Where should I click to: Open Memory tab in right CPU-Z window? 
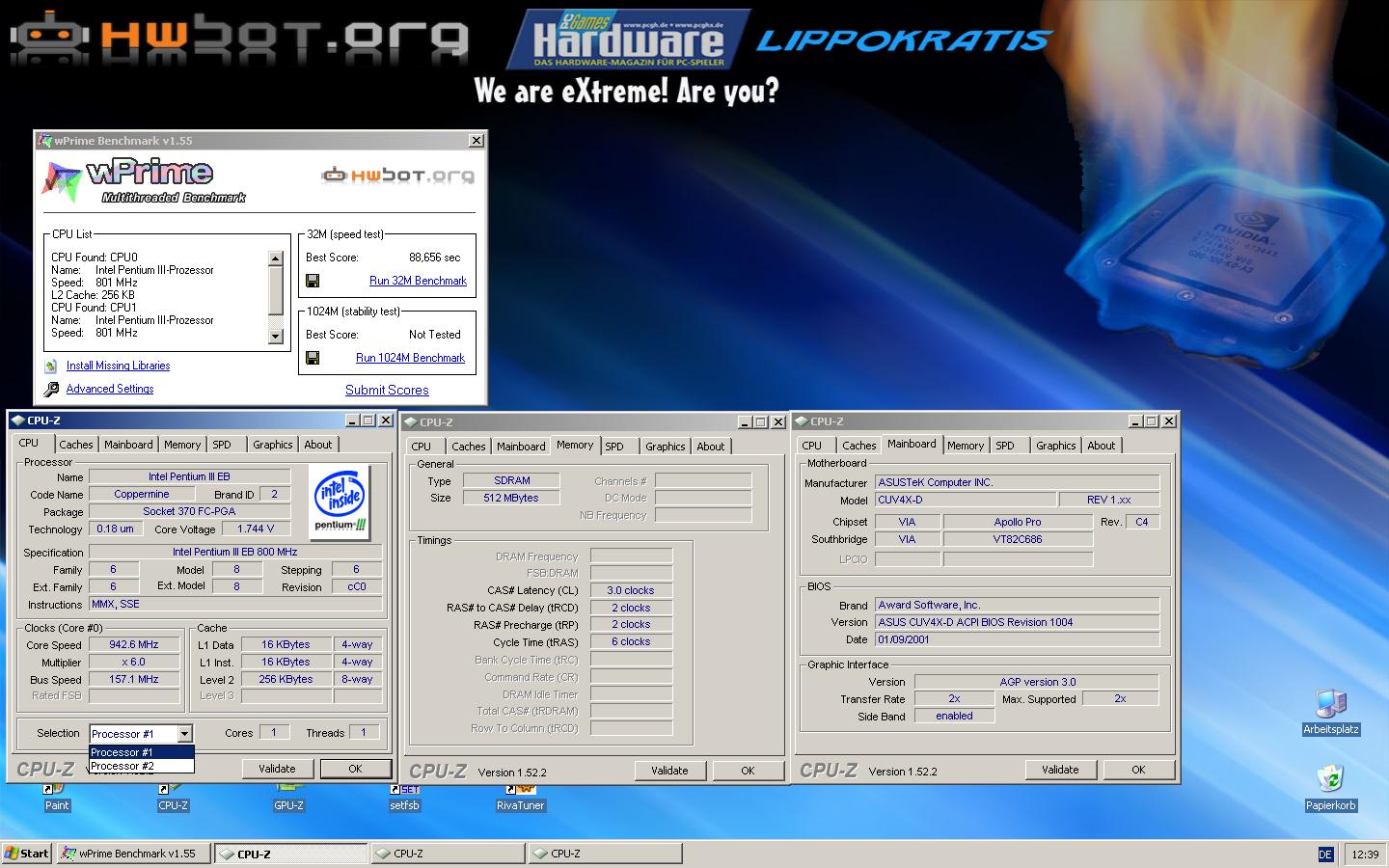tap(966, 446)
